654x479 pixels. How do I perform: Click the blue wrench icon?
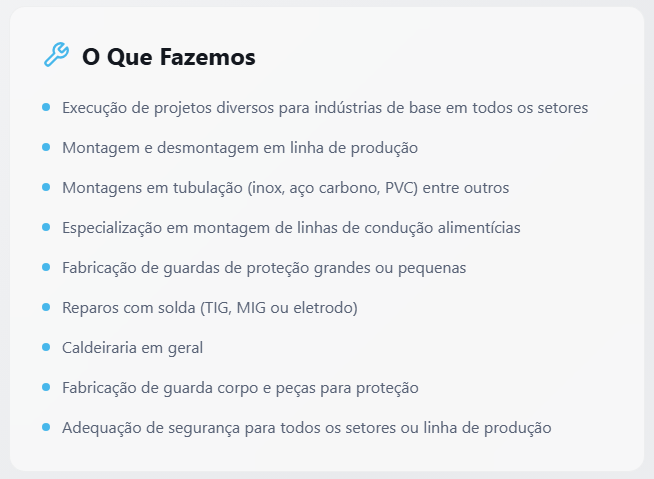click(x=56, y=55)
